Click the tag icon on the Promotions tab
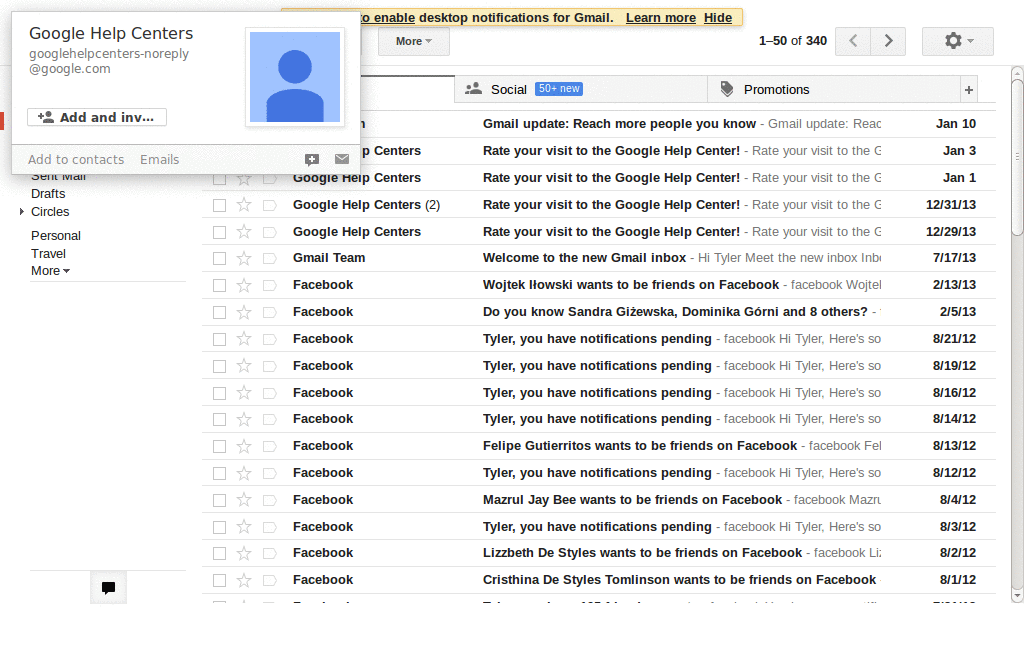Viewport: 1024px width, 645px height. point(727,89)
